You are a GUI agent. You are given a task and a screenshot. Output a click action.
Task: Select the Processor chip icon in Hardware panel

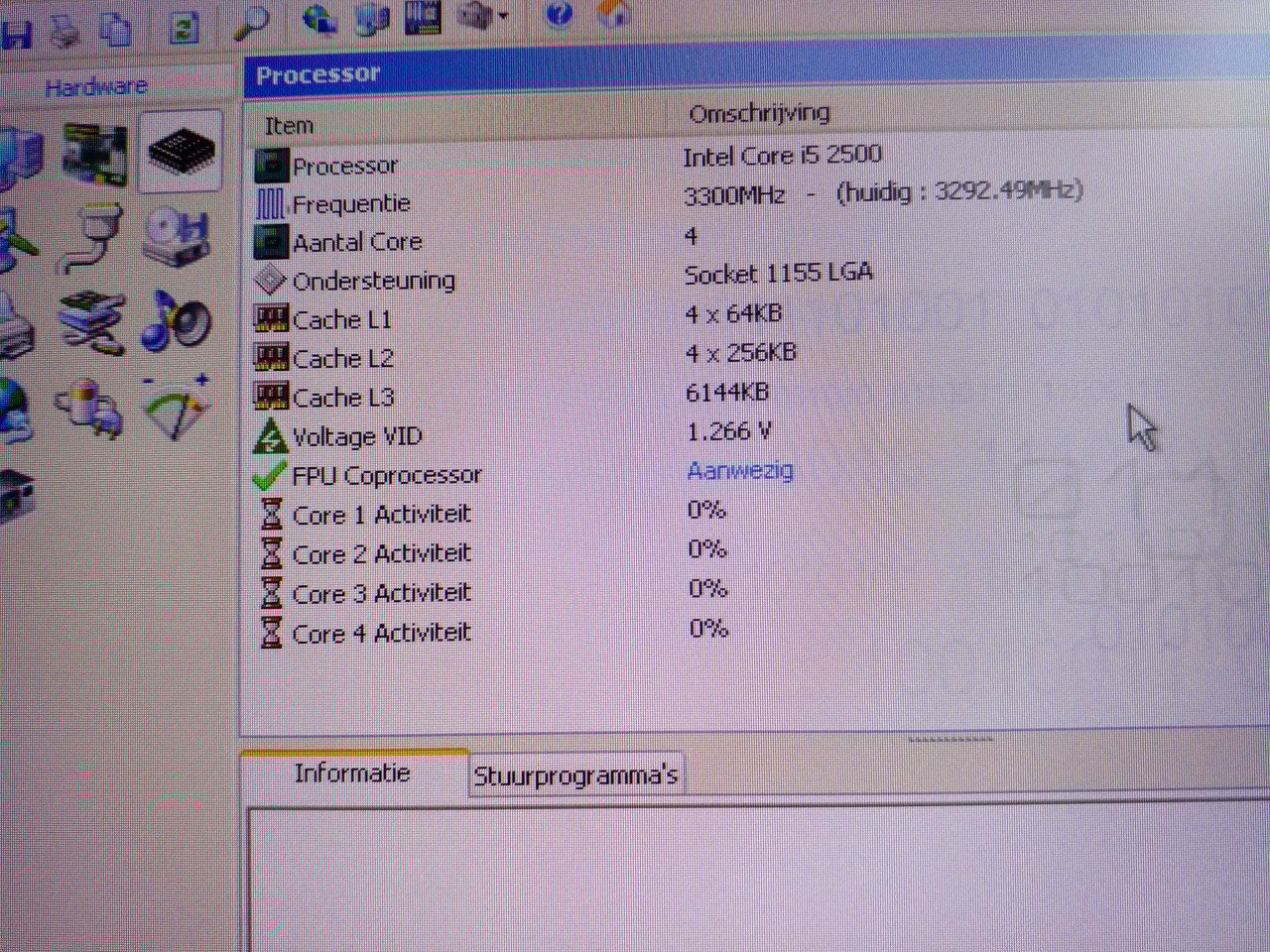point(181,152)
